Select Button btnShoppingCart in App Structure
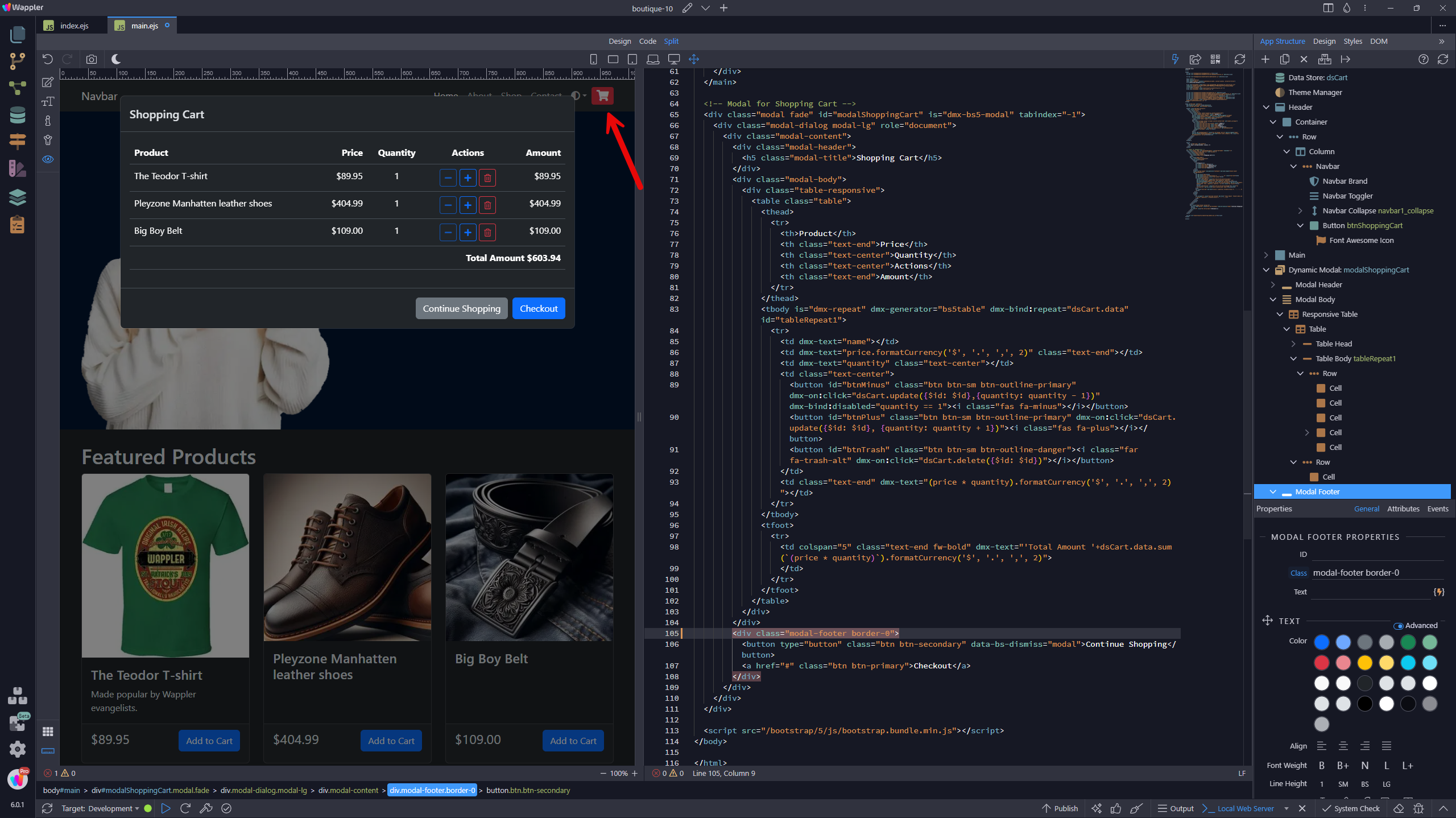1456x818 pixels. pos(1362,225)
